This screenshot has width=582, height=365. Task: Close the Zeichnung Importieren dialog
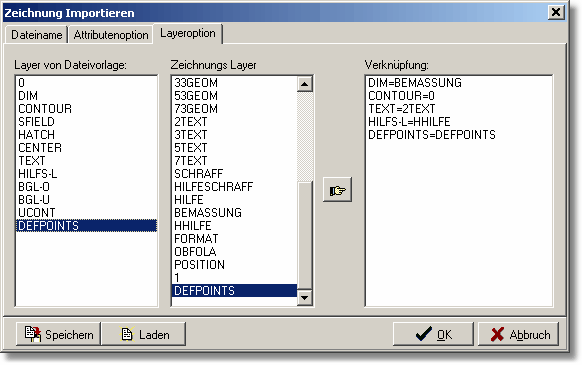coord(556,13)
